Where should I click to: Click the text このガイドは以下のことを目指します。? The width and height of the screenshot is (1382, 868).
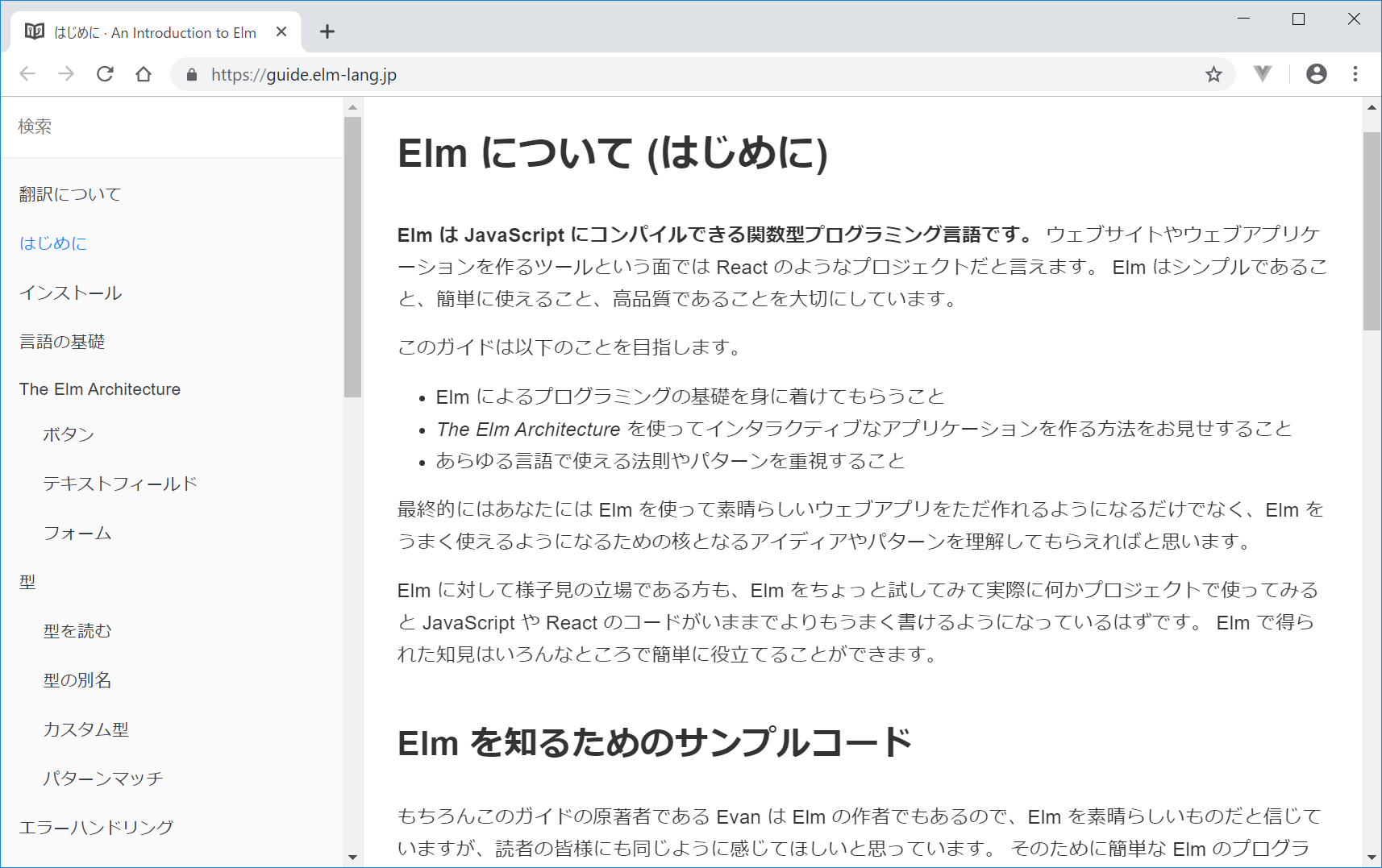tap(569, 347)
